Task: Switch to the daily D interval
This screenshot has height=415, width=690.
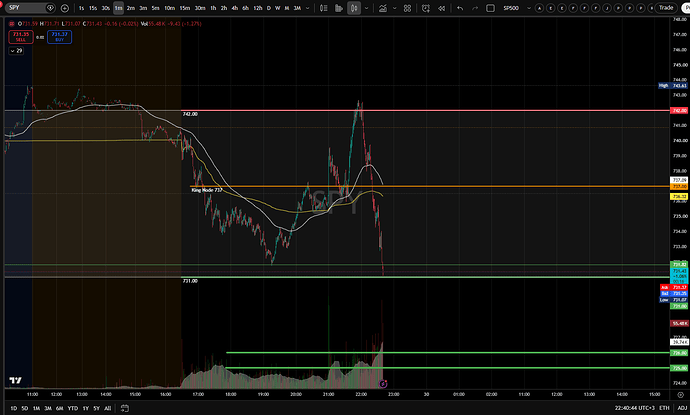Action: click(268, 8)
